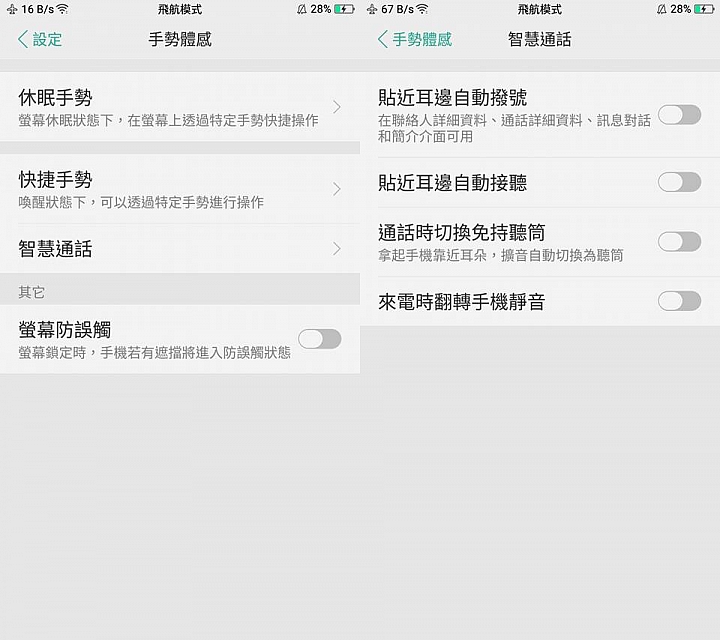Tap 貼近耳邊自動撥號 title text
Screen dimensions: 720x640
pos(452,97)
